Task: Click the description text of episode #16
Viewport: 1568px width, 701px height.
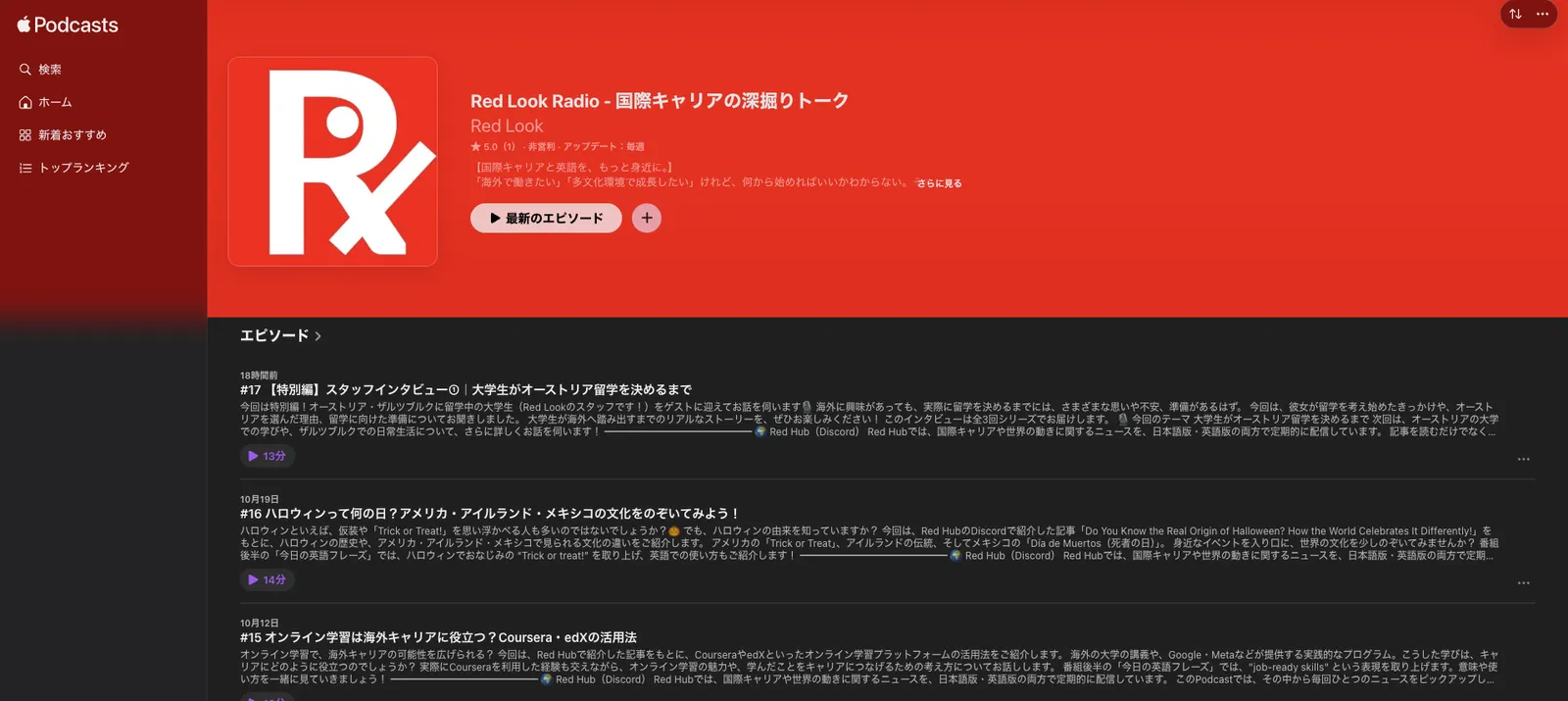Action: point(869,543)
